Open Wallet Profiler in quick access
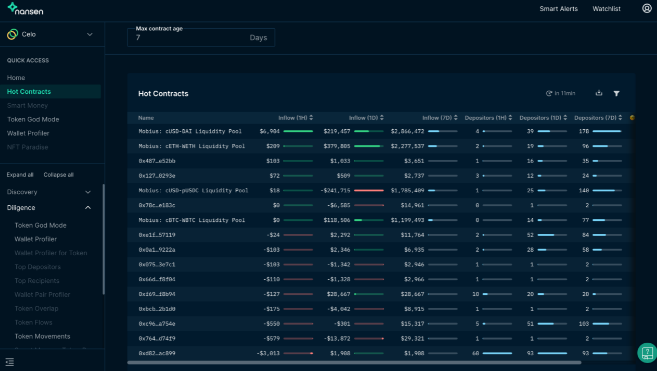 click(28, 133)
